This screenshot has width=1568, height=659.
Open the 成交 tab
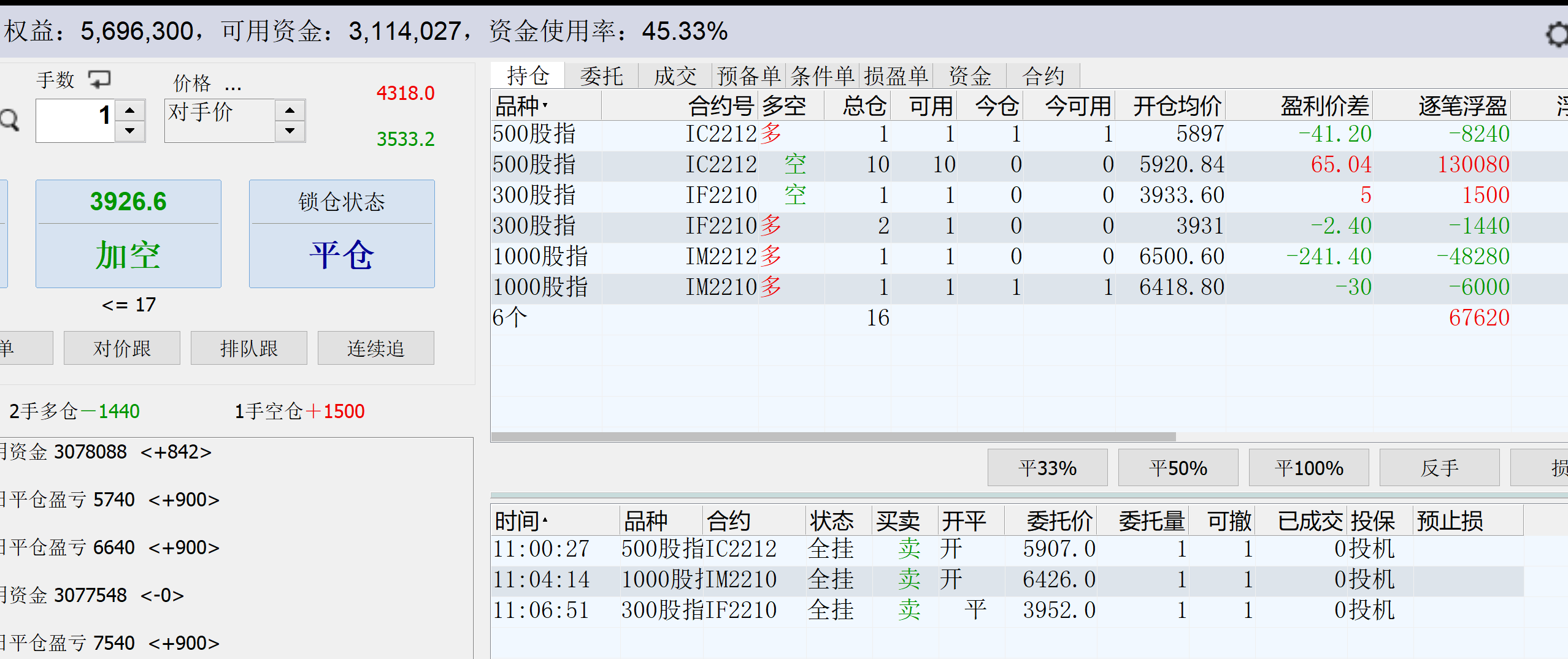[x=675, y=76]
